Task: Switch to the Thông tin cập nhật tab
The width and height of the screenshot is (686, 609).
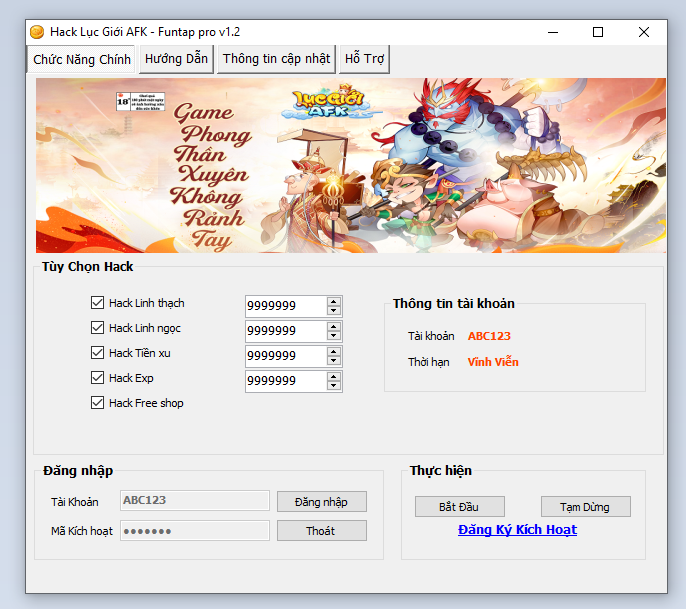Action: point(276,59)
